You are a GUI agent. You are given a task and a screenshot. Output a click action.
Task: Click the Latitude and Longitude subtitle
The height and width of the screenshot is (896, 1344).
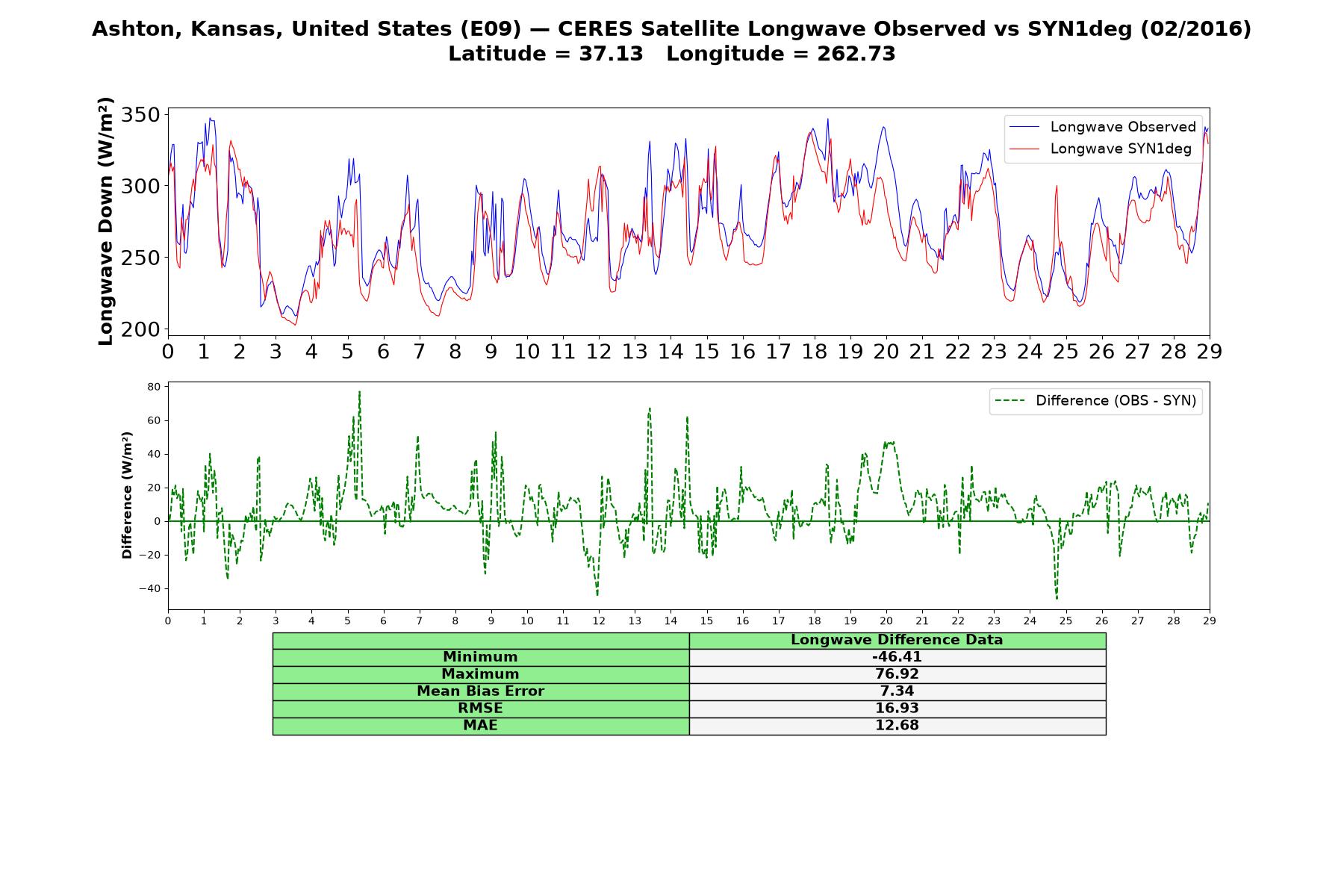(x=671, y=54)
